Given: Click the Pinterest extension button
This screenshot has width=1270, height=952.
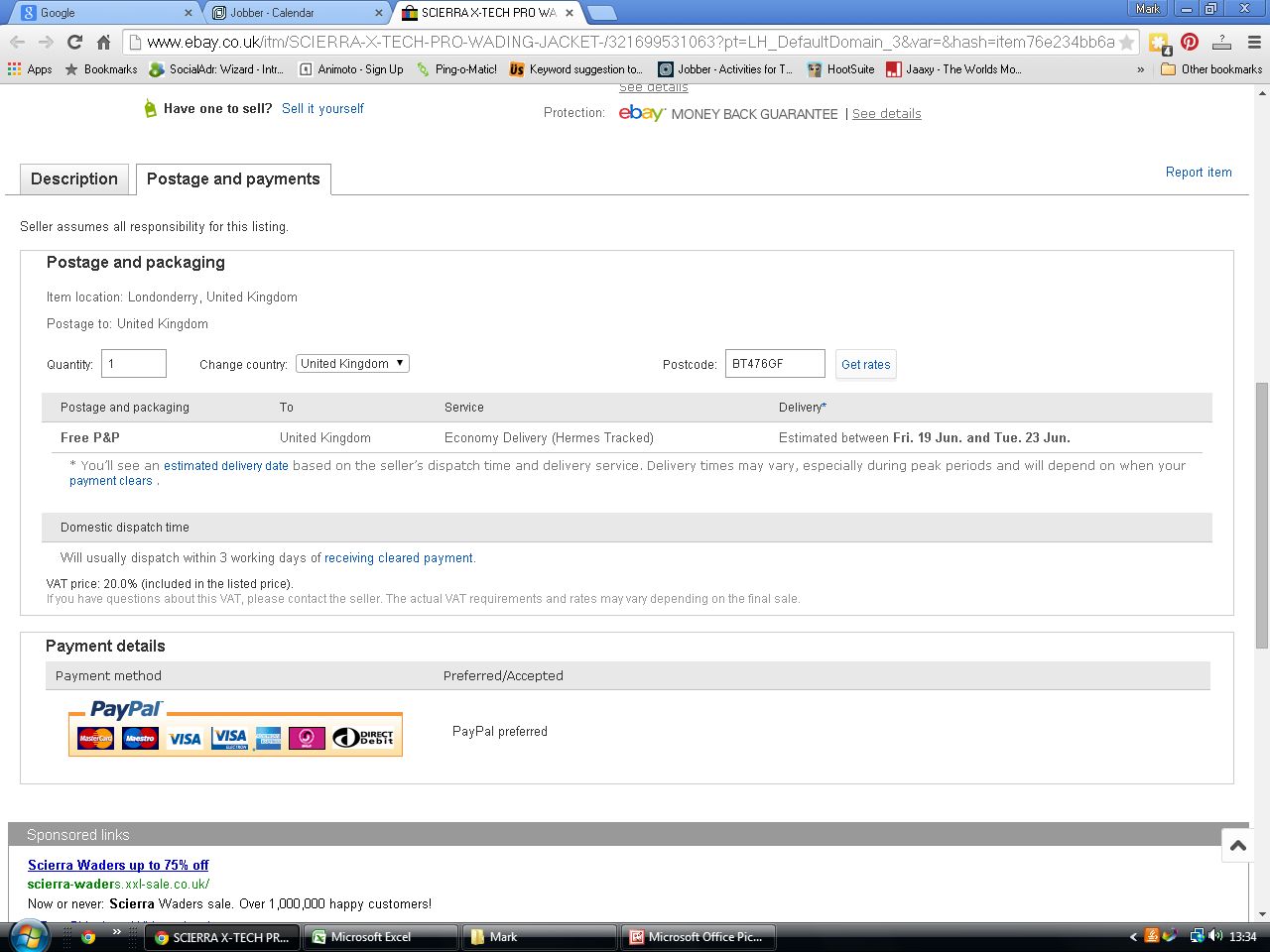Looking at the screenshot, I should click(x=1190, y=42).
